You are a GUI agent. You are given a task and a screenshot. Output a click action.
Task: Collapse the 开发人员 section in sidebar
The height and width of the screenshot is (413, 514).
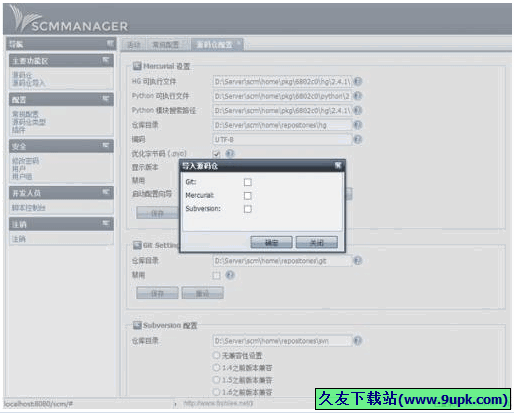pos(106,192)
